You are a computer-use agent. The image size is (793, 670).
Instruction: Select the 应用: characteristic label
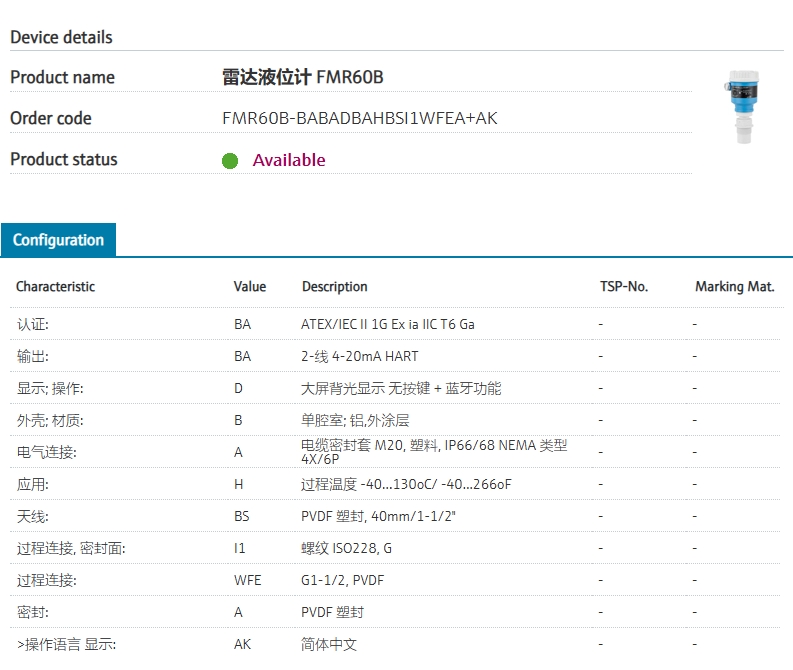(33, 484)
